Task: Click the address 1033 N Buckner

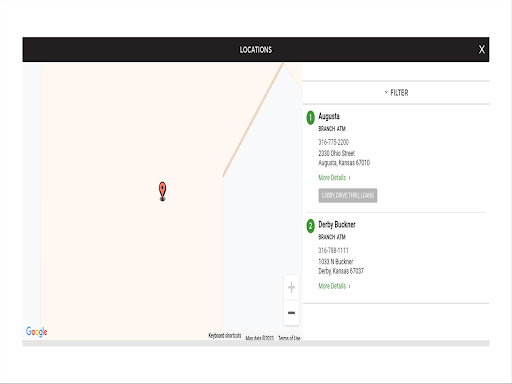Action: coord(335,262)
